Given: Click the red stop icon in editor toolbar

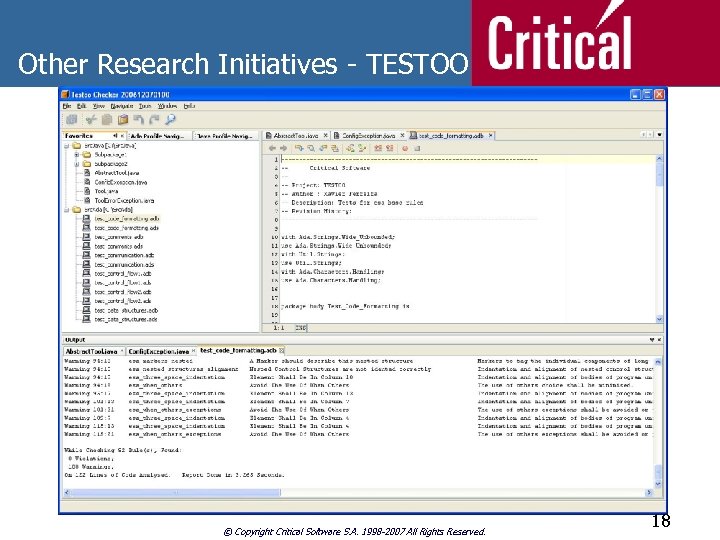Looking at the screenshot, I should (405, 148).
